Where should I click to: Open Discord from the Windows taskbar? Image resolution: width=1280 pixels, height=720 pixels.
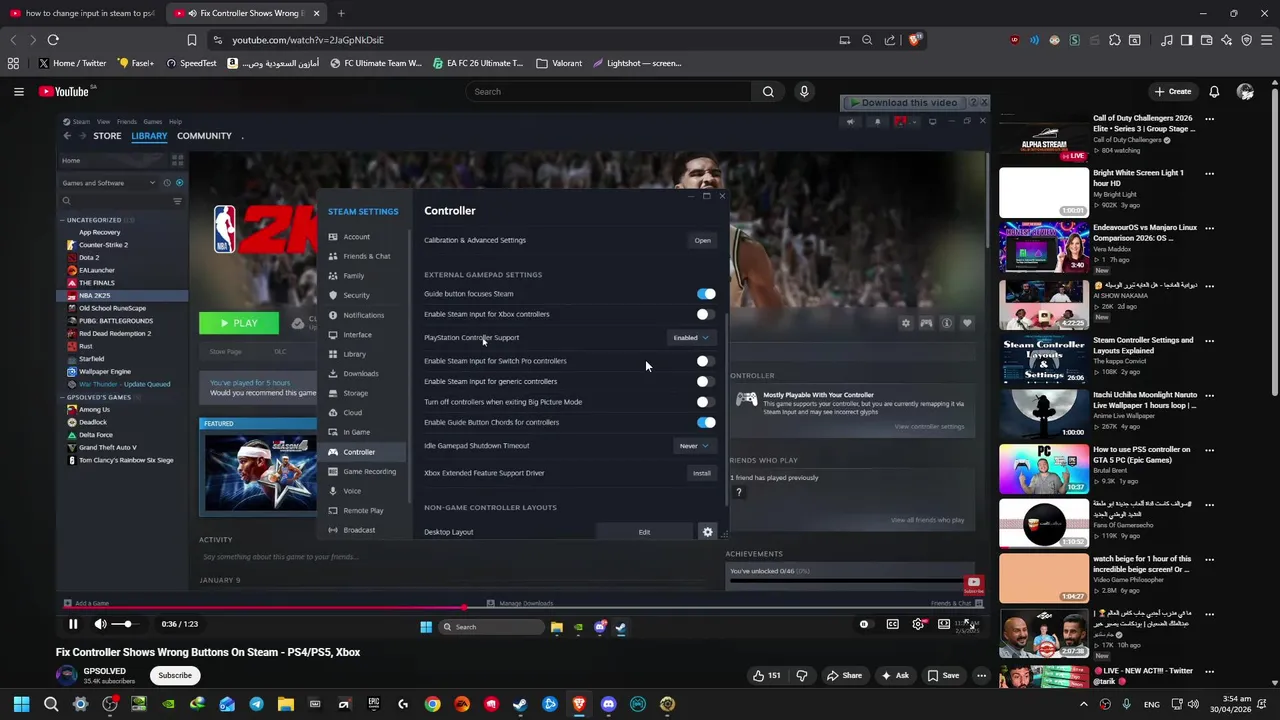[x=608, y=704]
